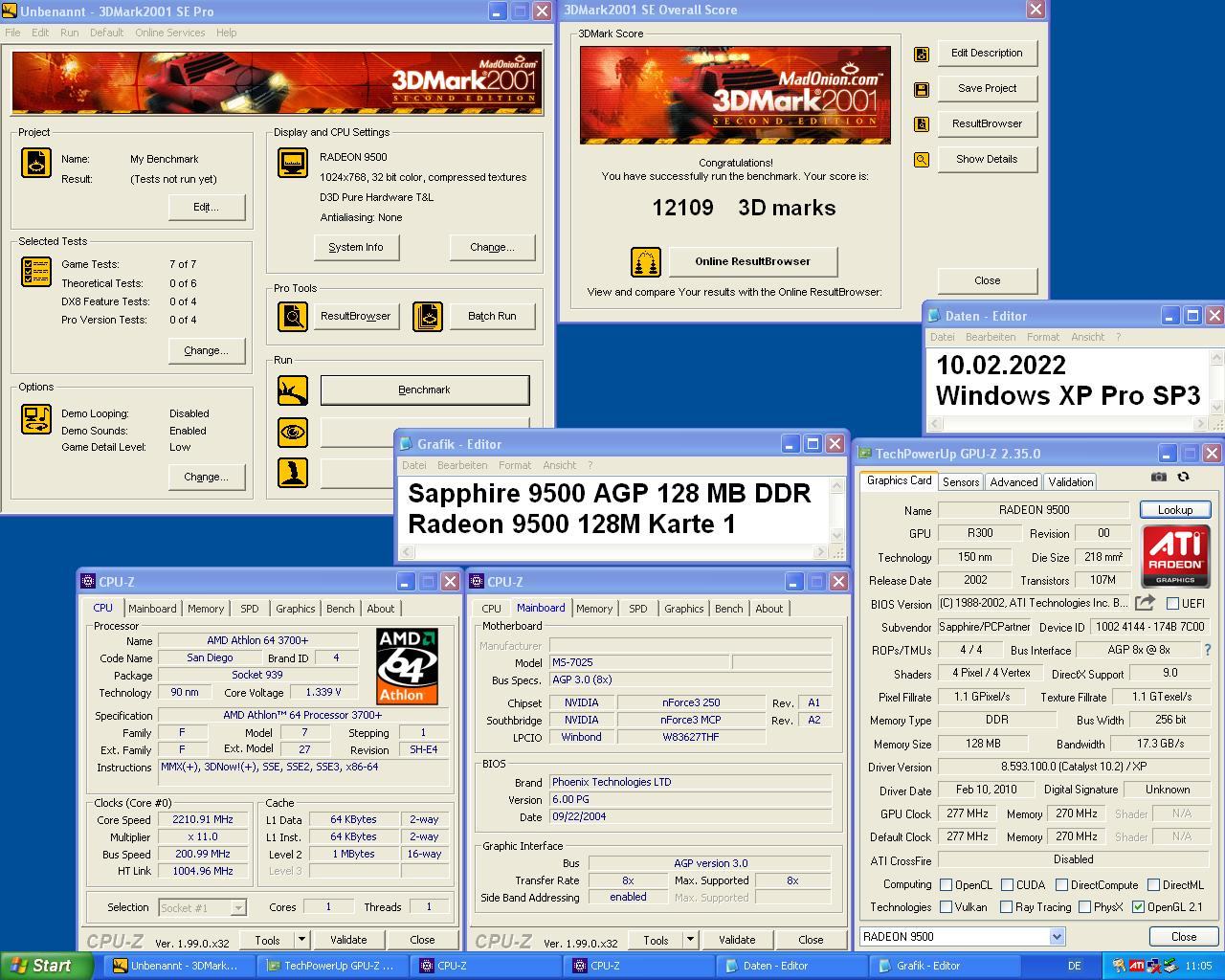Click the Selected Tests checklist icon
The width and height of the screenshot is (1225, 980).
click(36, 272)
